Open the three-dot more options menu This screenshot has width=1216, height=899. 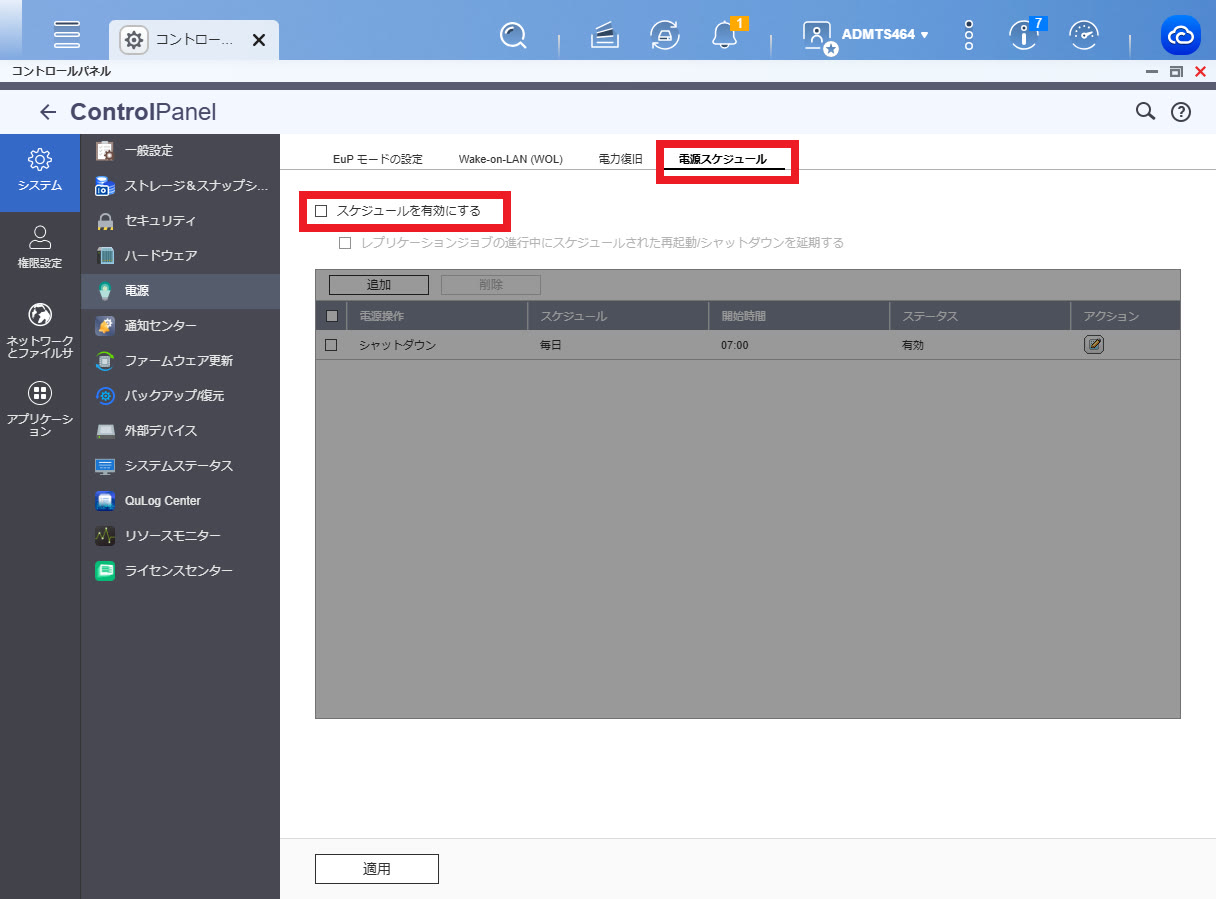[x=968, y=35]
